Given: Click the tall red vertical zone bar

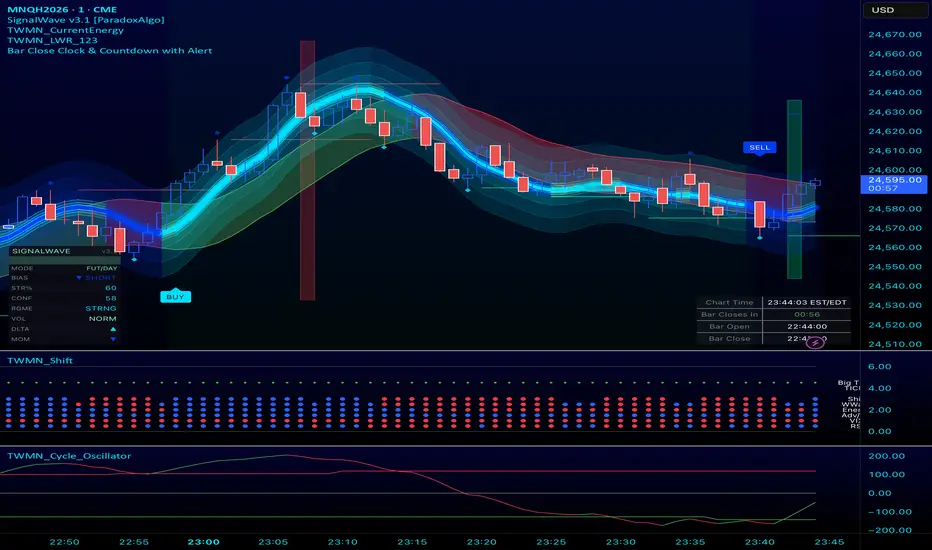Looking at the screenshot, I should [x=307, y=171].
